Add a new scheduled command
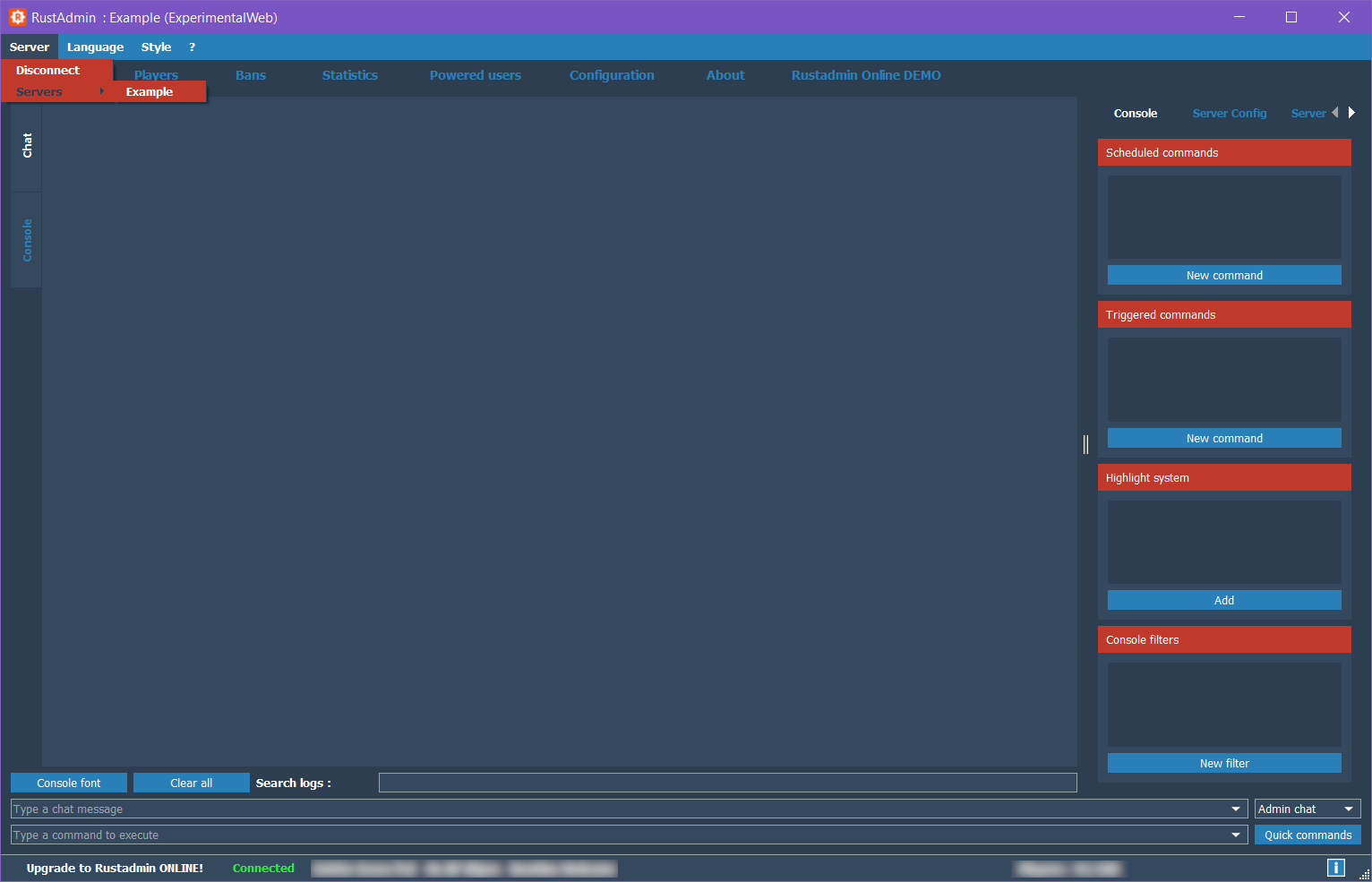 (x=1223, y=276)
